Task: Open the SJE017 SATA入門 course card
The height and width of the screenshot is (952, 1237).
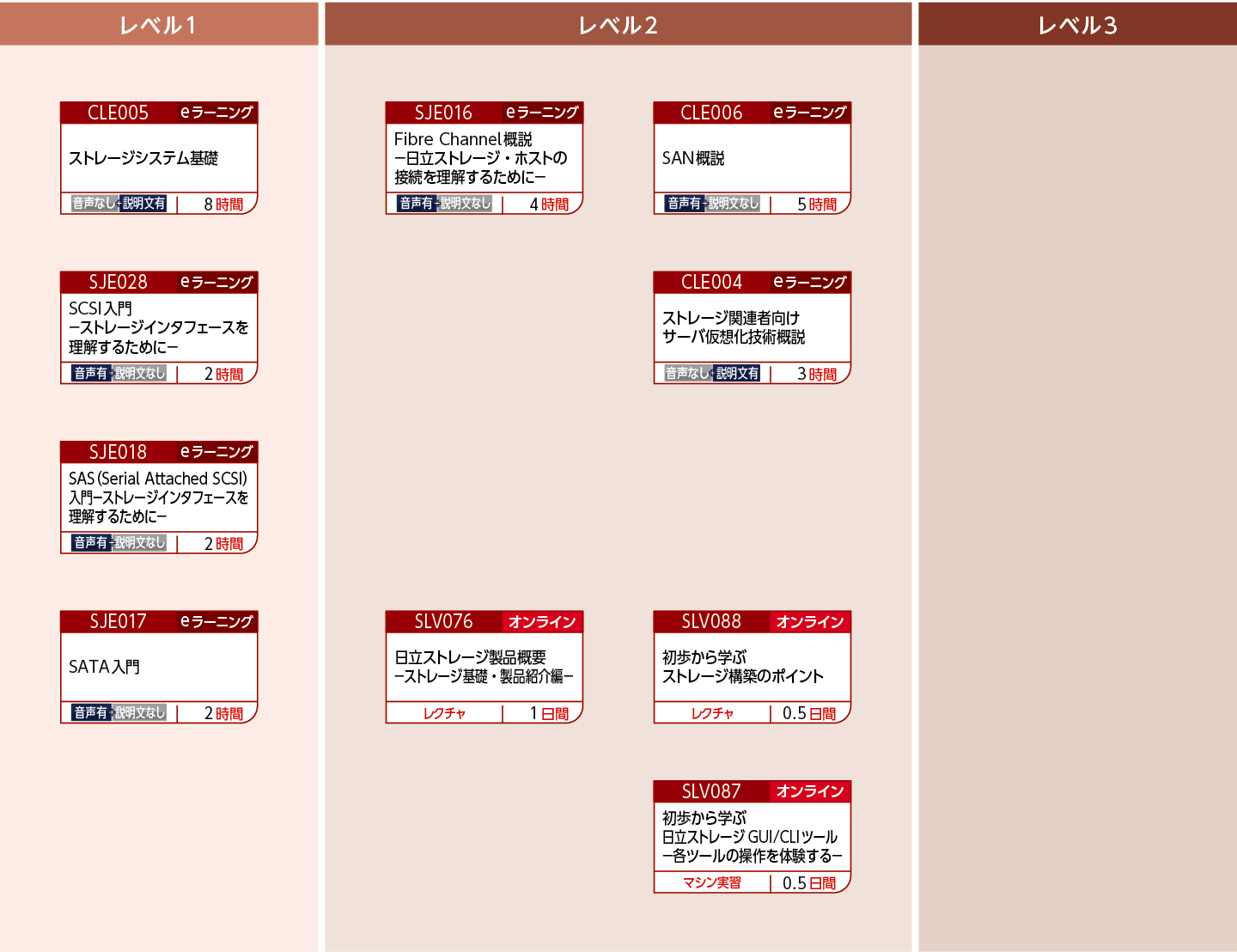Action: [x=159, y=667]
